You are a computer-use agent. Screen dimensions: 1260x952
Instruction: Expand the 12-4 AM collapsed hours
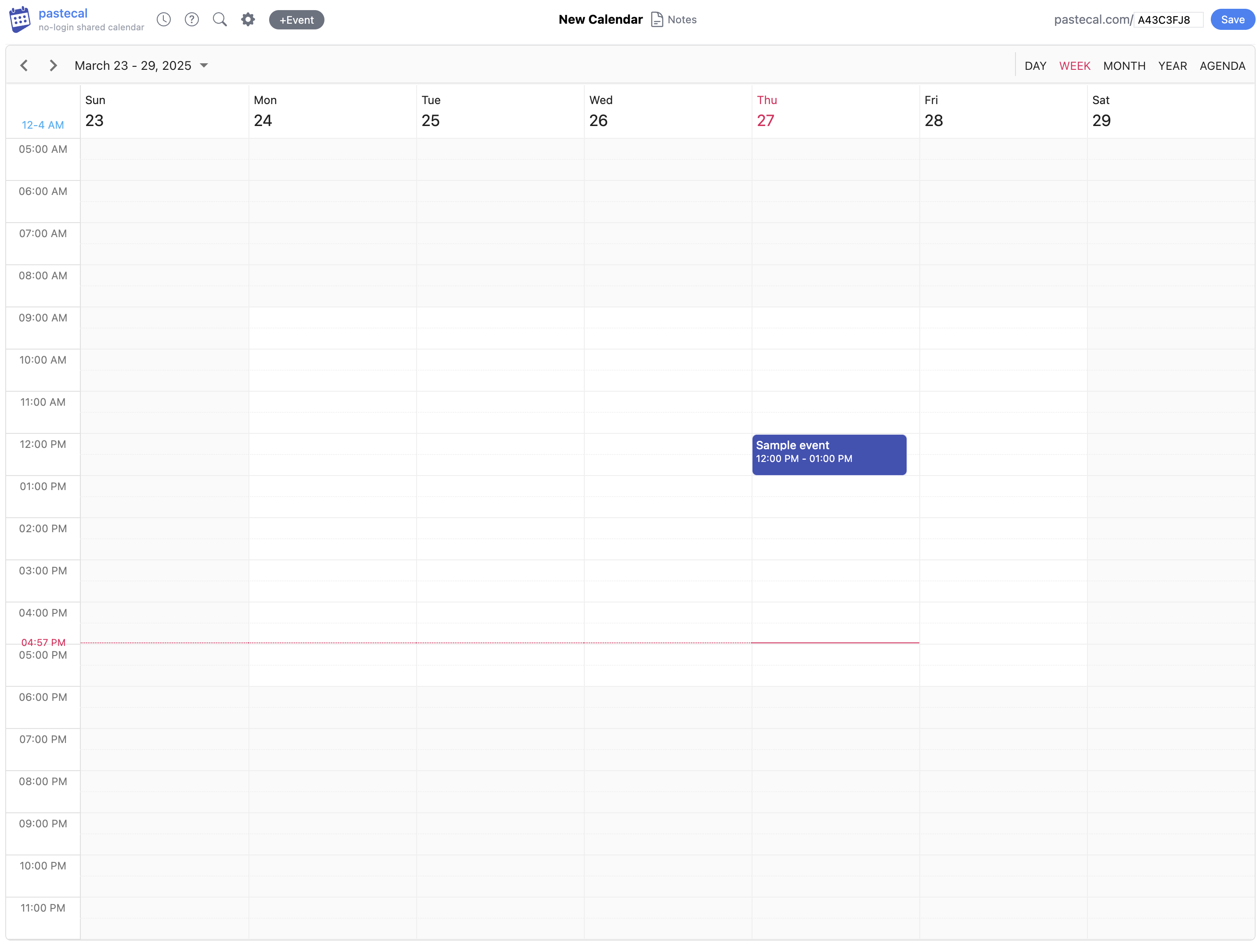point(43,125)
